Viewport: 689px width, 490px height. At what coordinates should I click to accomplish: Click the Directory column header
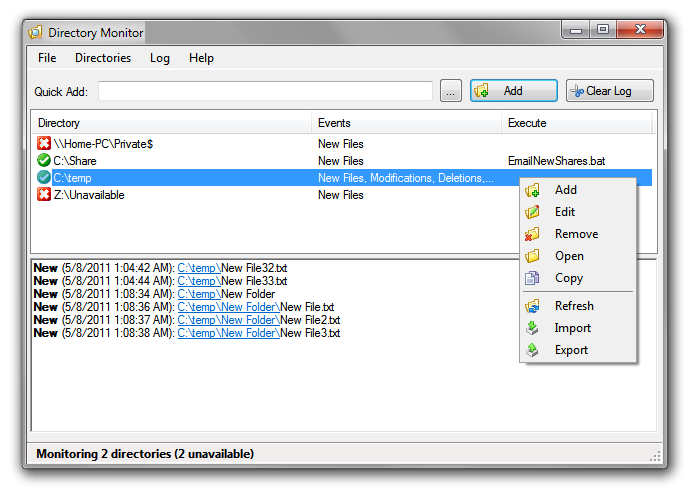point(171,123)
